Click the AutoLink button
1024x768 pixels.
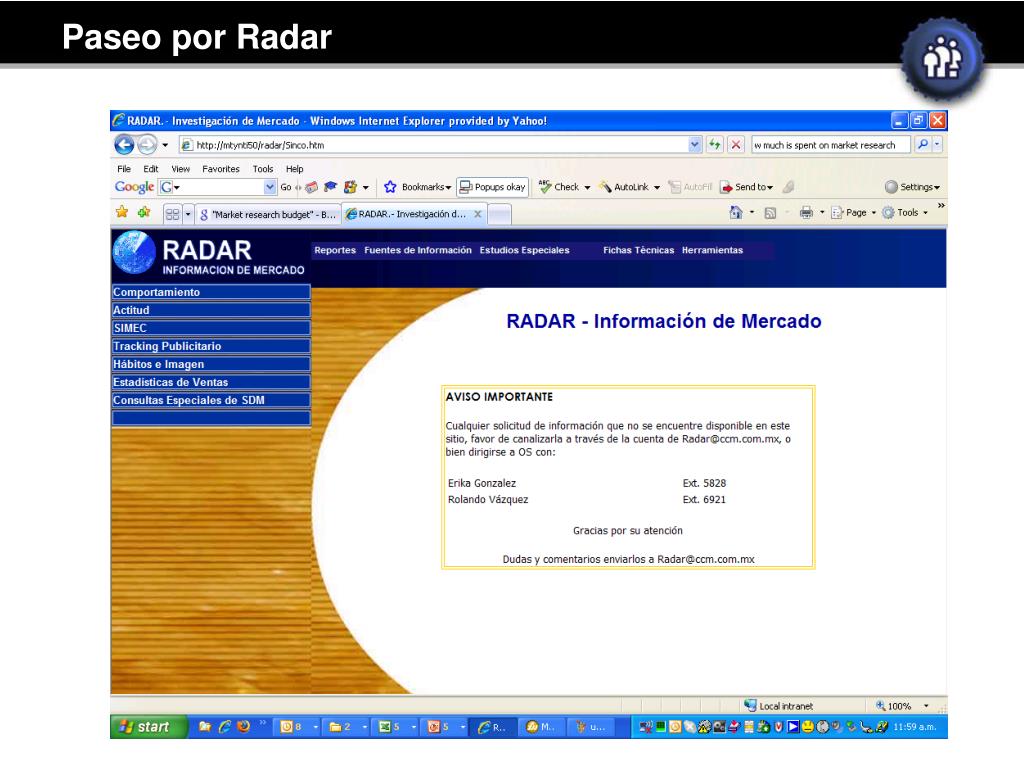(x=624, y=187)
